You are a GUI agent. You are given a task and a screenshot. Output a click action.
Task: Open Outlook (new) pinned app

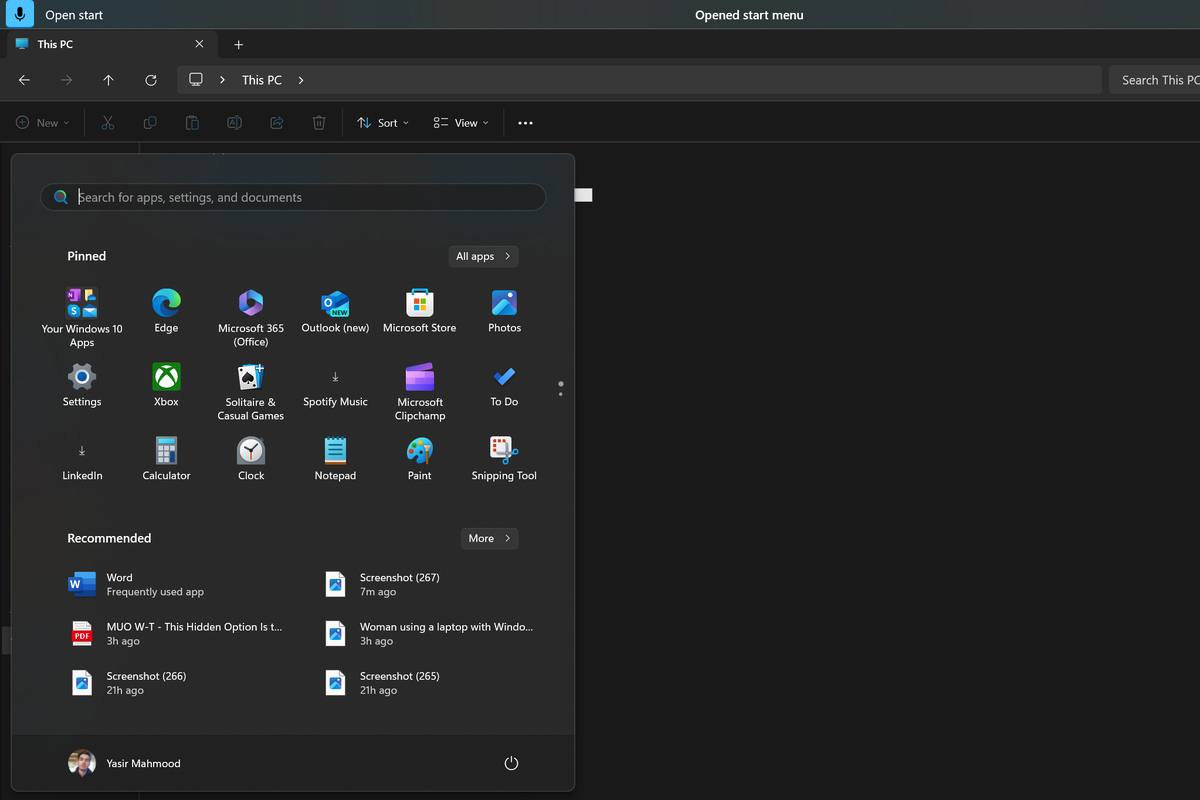[x=335, y=311]
